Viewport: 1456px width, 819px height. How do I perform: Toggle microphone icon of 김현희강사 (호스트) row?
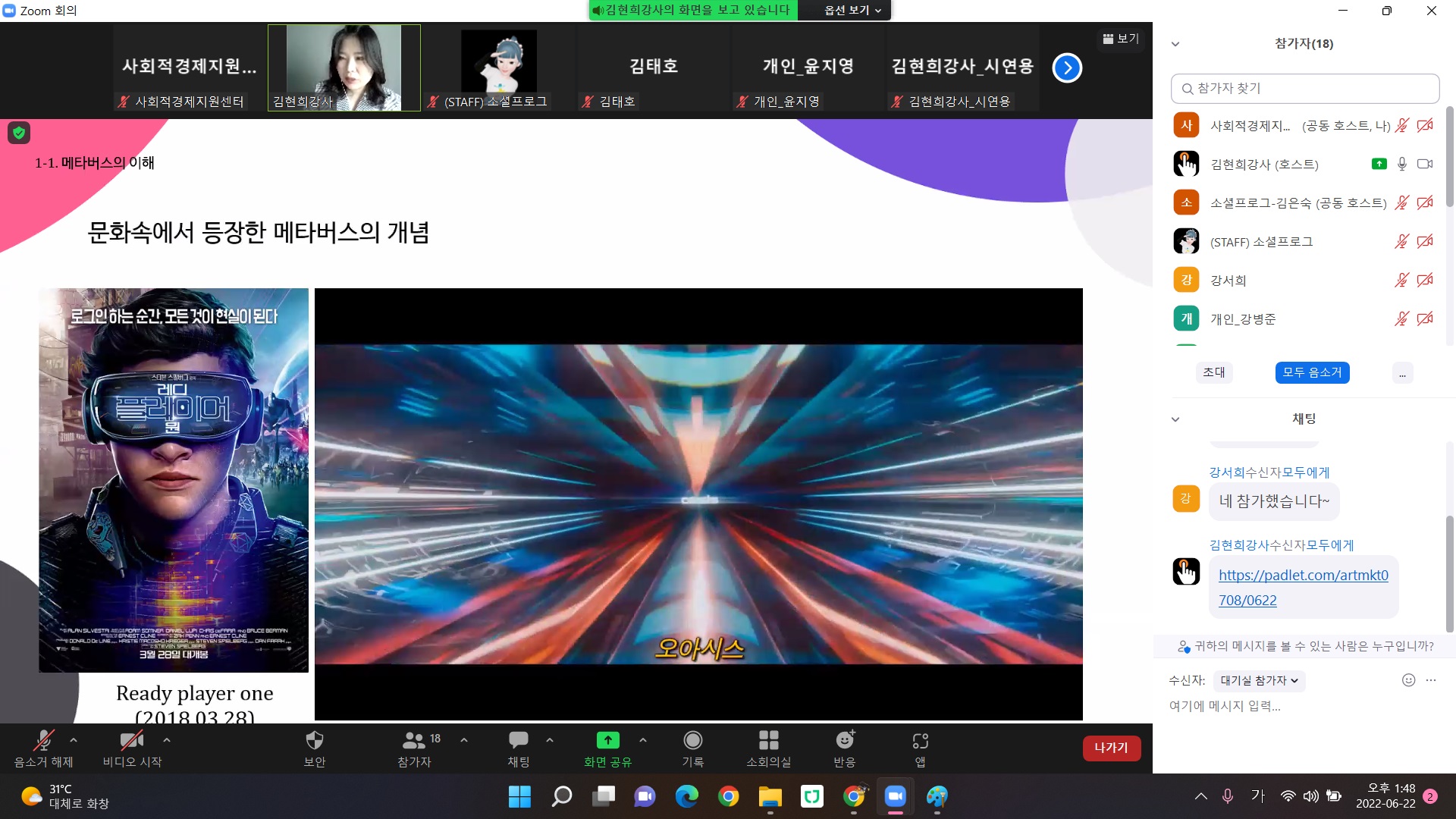point(1402,164)
